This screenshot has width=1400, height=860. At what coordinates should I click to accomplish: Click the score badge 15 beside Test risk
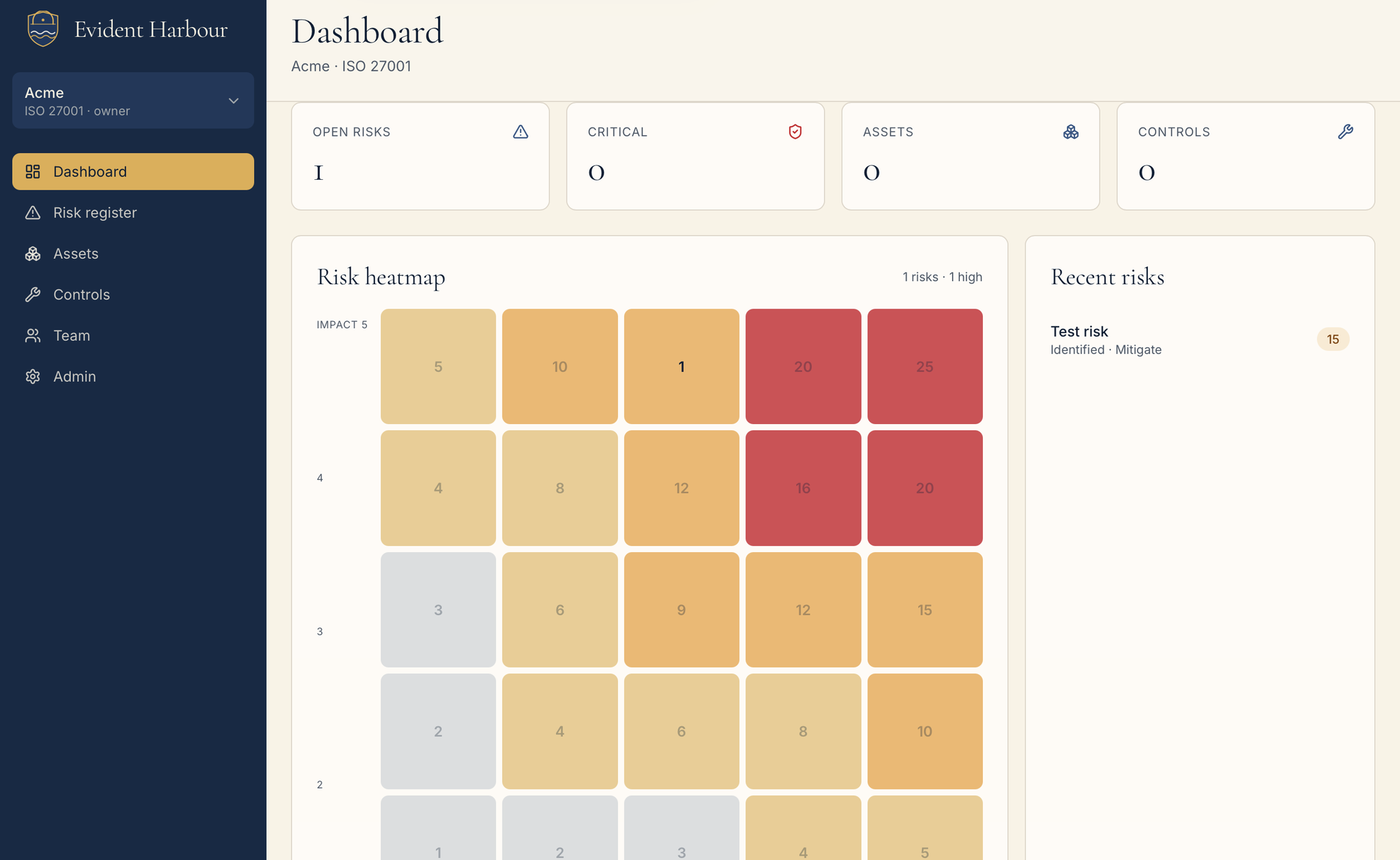tap(1333, 339)
